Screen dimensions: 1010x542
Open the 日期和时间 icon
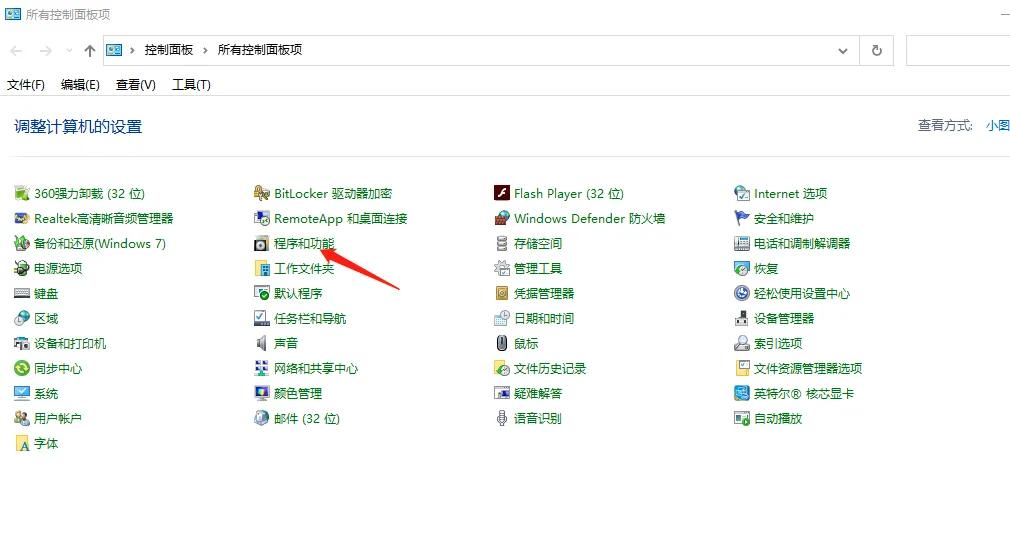[x=502, y=318]
